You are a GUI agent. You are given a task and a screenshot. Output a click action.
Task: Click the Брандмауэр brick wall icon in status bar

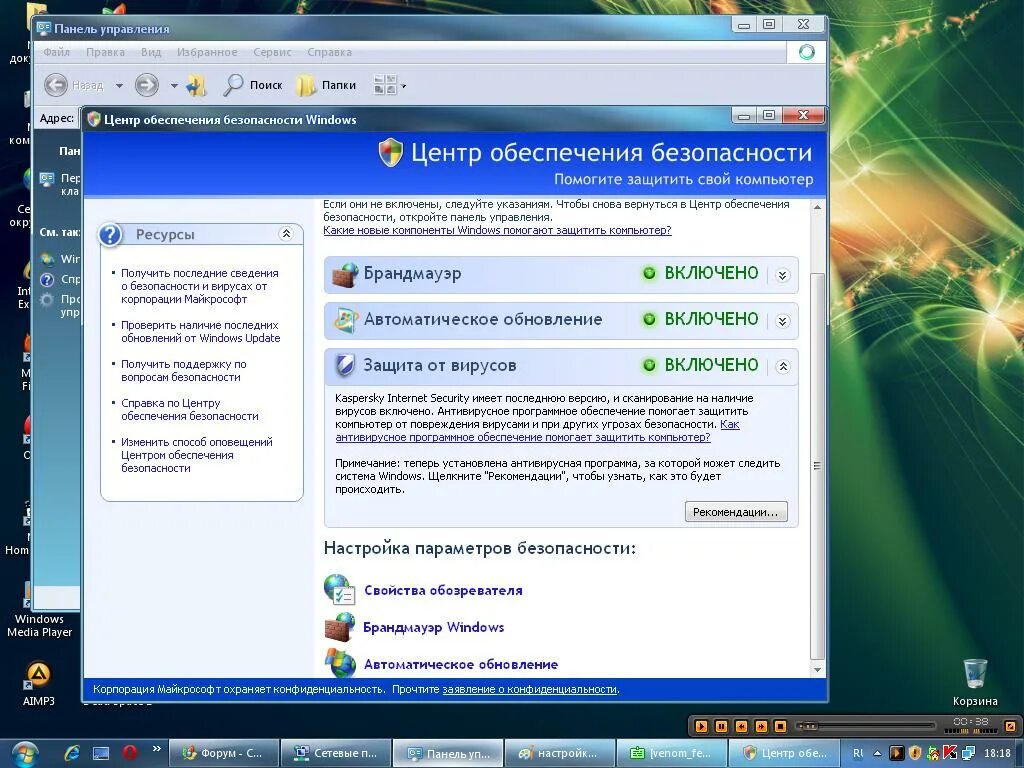345,274
